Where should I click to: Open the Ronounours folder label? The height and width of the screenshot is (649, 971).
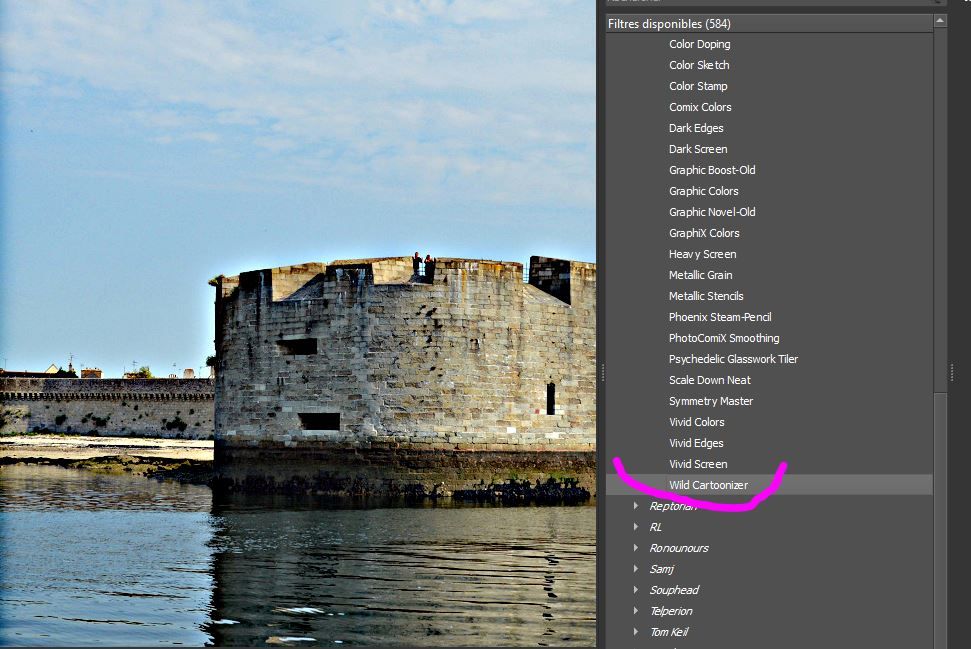(679, 549)
